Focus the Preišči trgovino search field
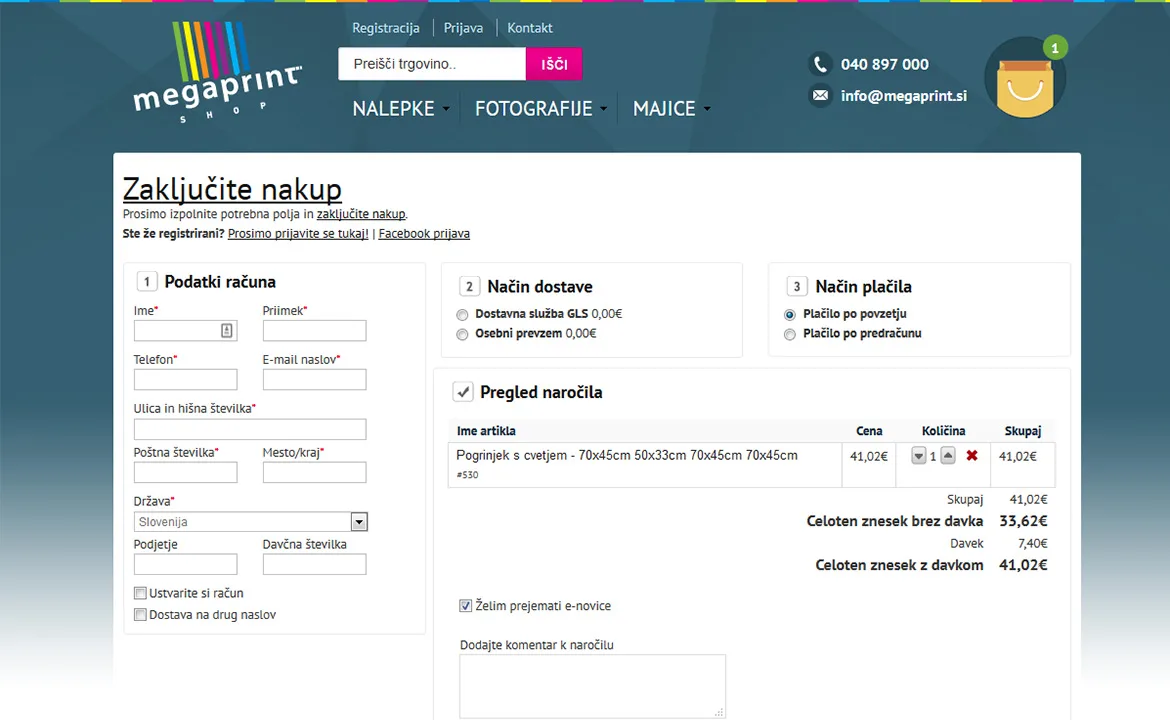Screen dimensions: 1170x720 click(432, 64)
